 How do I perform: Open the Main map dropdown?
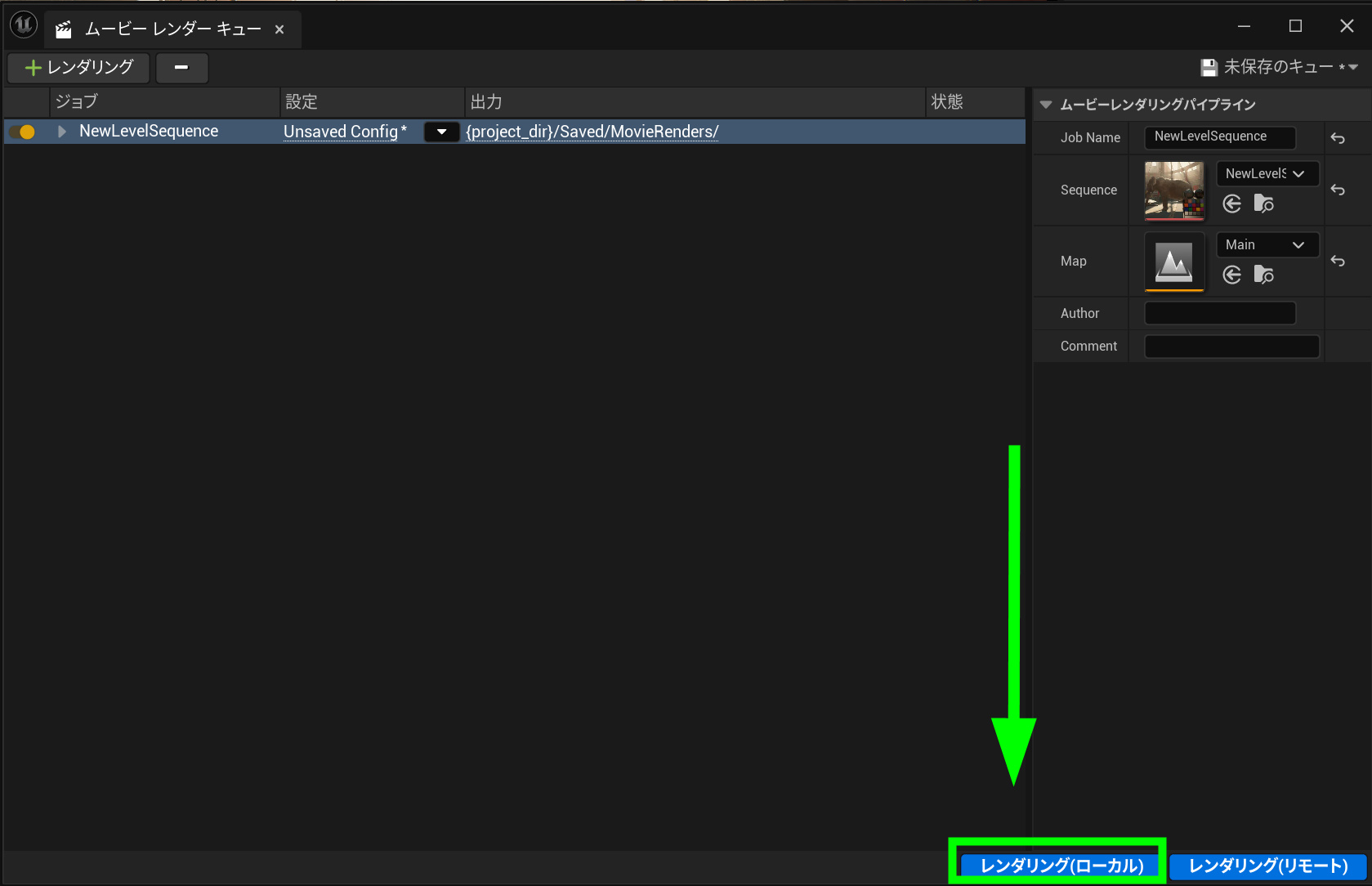[1267, 245]
